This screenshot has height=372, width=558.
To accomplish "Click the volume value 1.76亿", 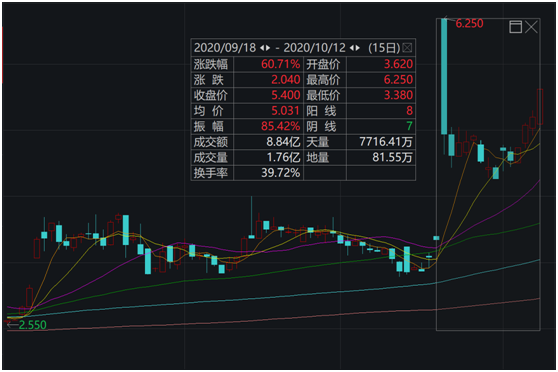I will point(283,157).
